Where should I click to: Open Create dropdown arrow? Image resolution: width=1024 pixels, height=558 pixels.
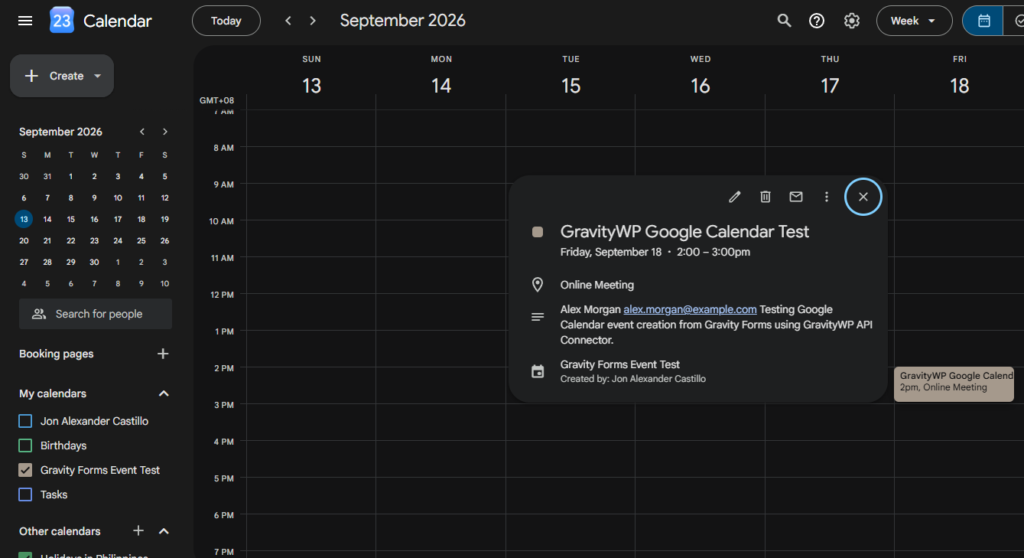point(97,76)
